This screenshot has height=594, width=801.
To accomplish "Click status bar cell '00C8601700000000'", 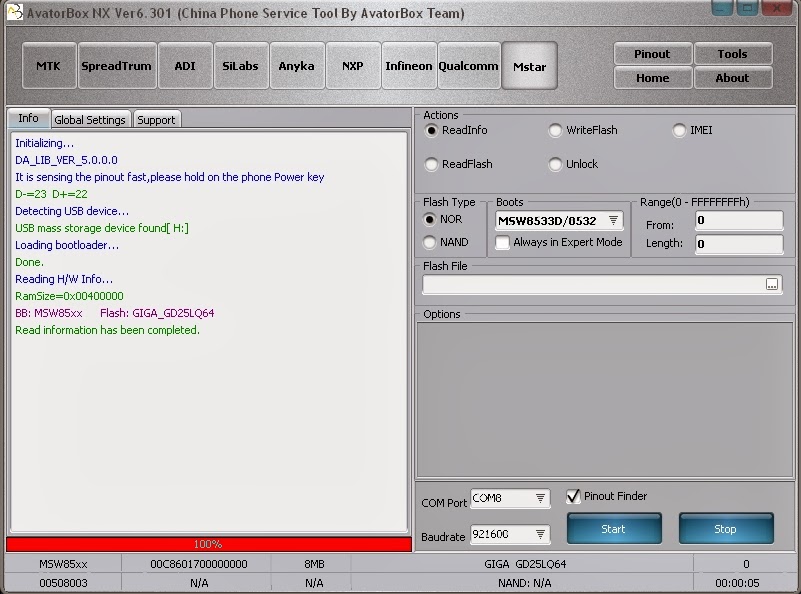I will pyautogui.click(x=198, y=564).
